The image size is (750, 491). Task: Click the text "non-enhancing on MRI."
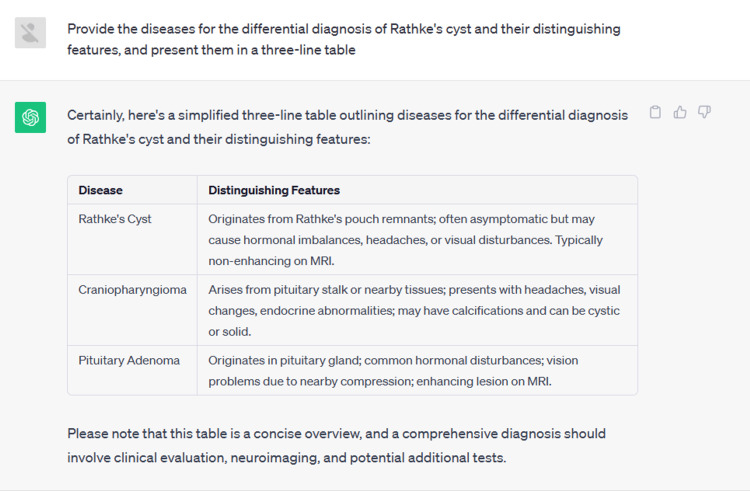click(271, 261)
